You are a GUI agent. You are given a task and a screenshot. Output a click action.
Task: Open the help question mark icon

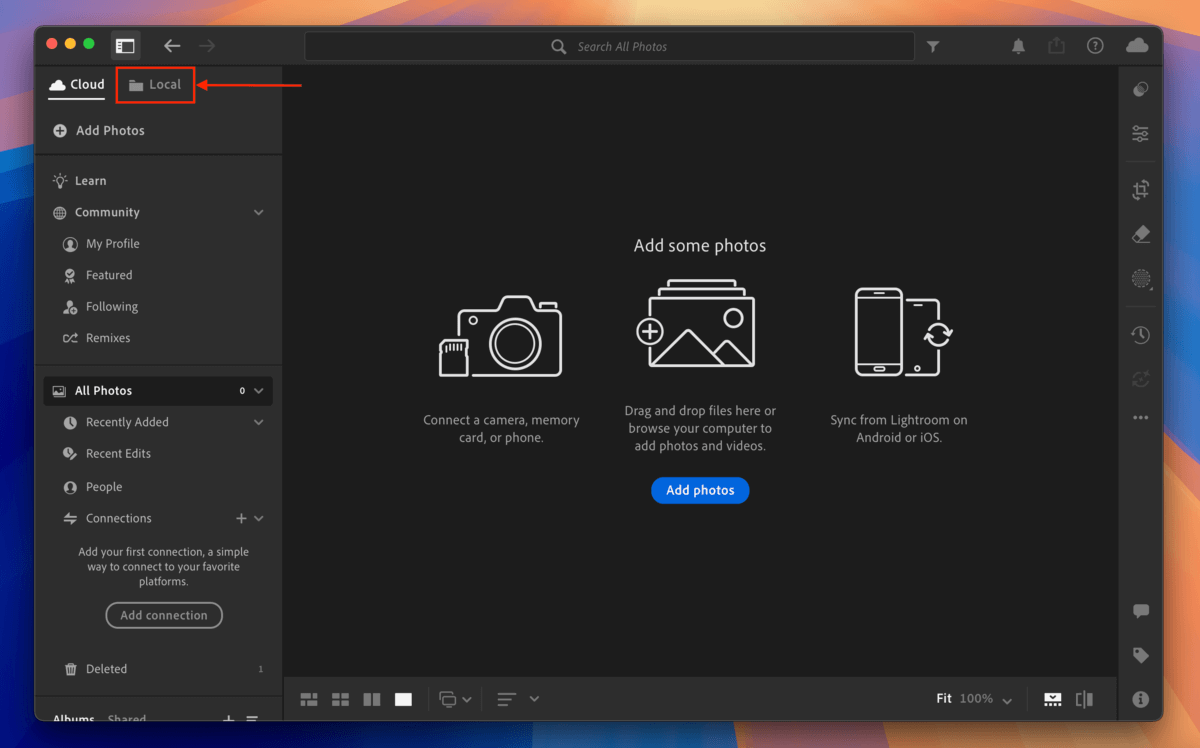coord(1095,46)
